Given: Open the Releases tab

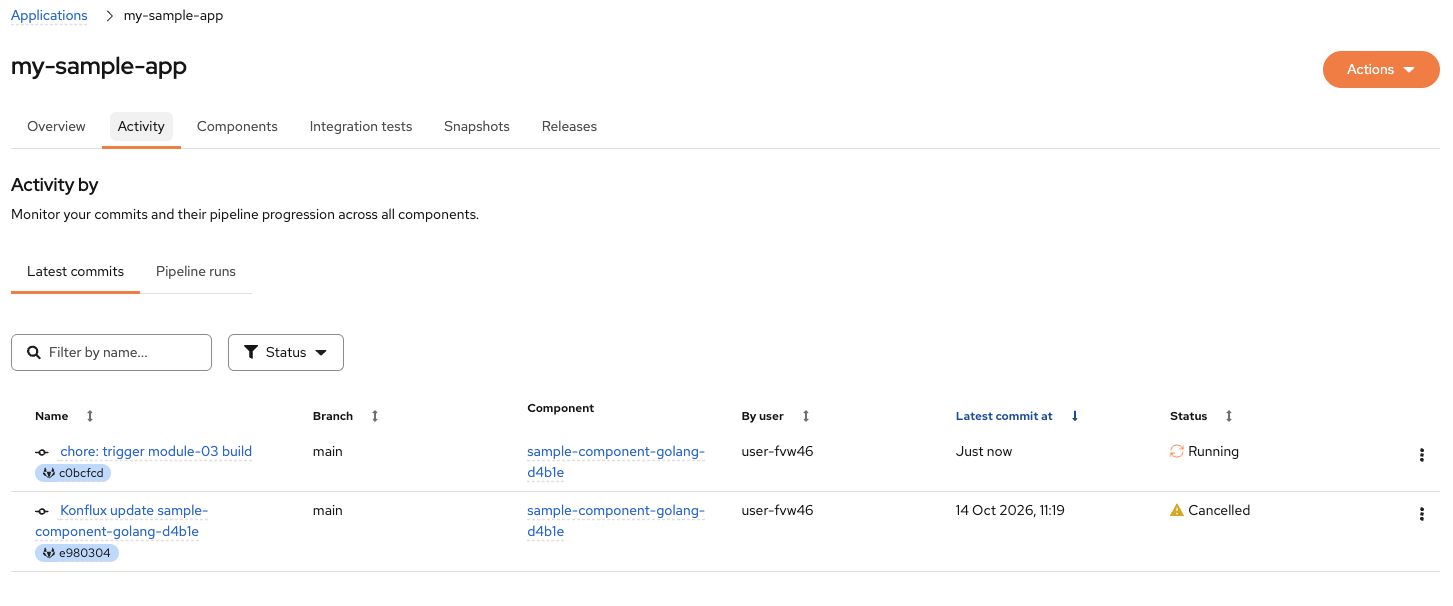Looking at the screenshot, I should coord(569,127).
